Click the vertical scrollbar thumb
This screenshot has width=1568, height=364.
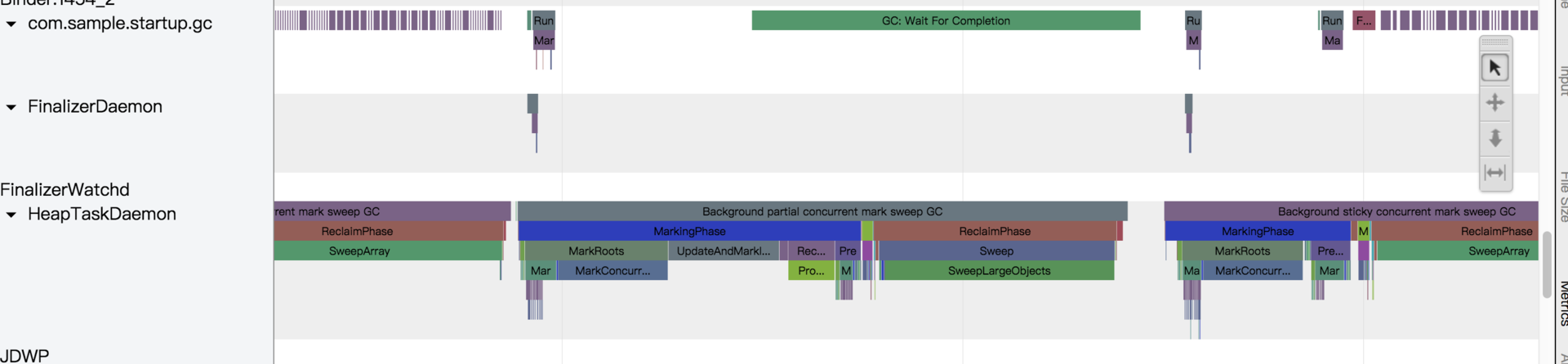pos(1546,265)
